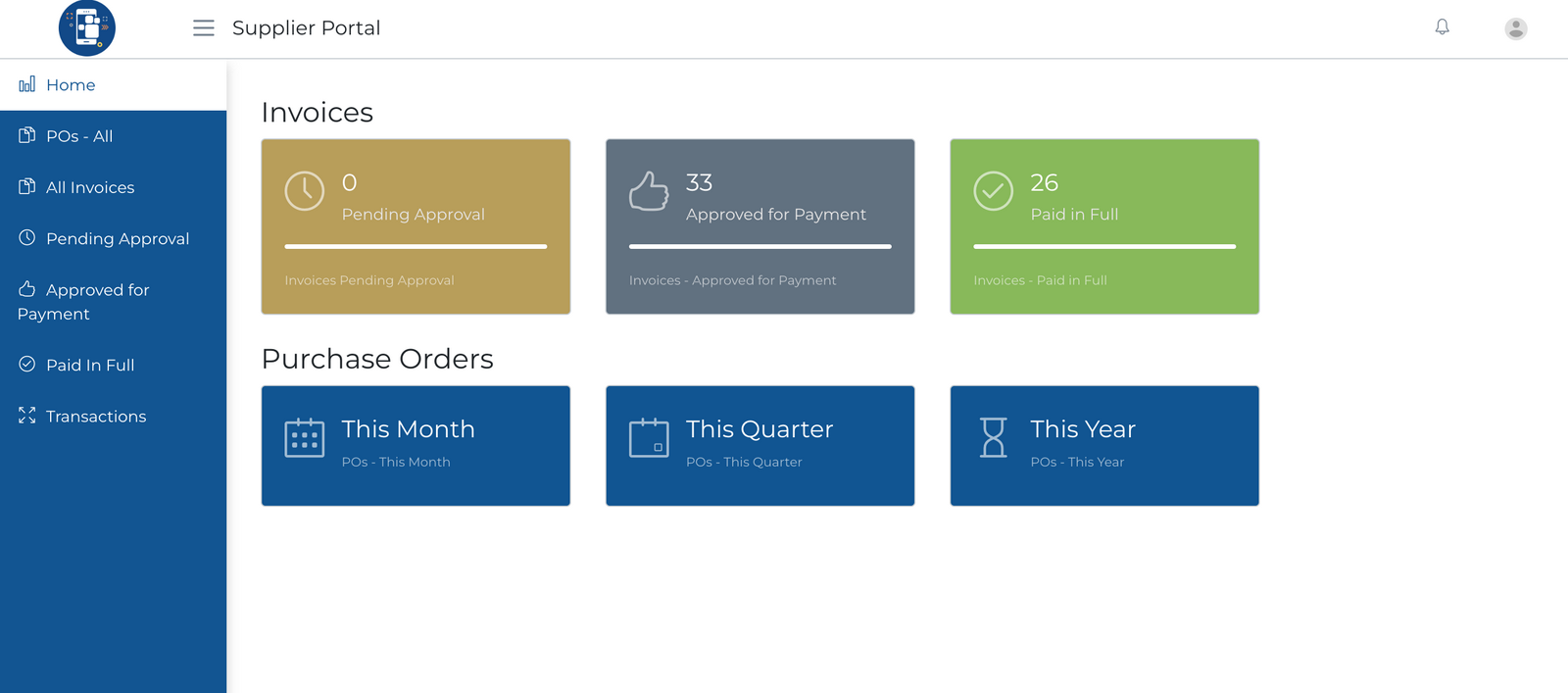Open the This Year purchase orders card
1568x693 pixels.
1104,446
